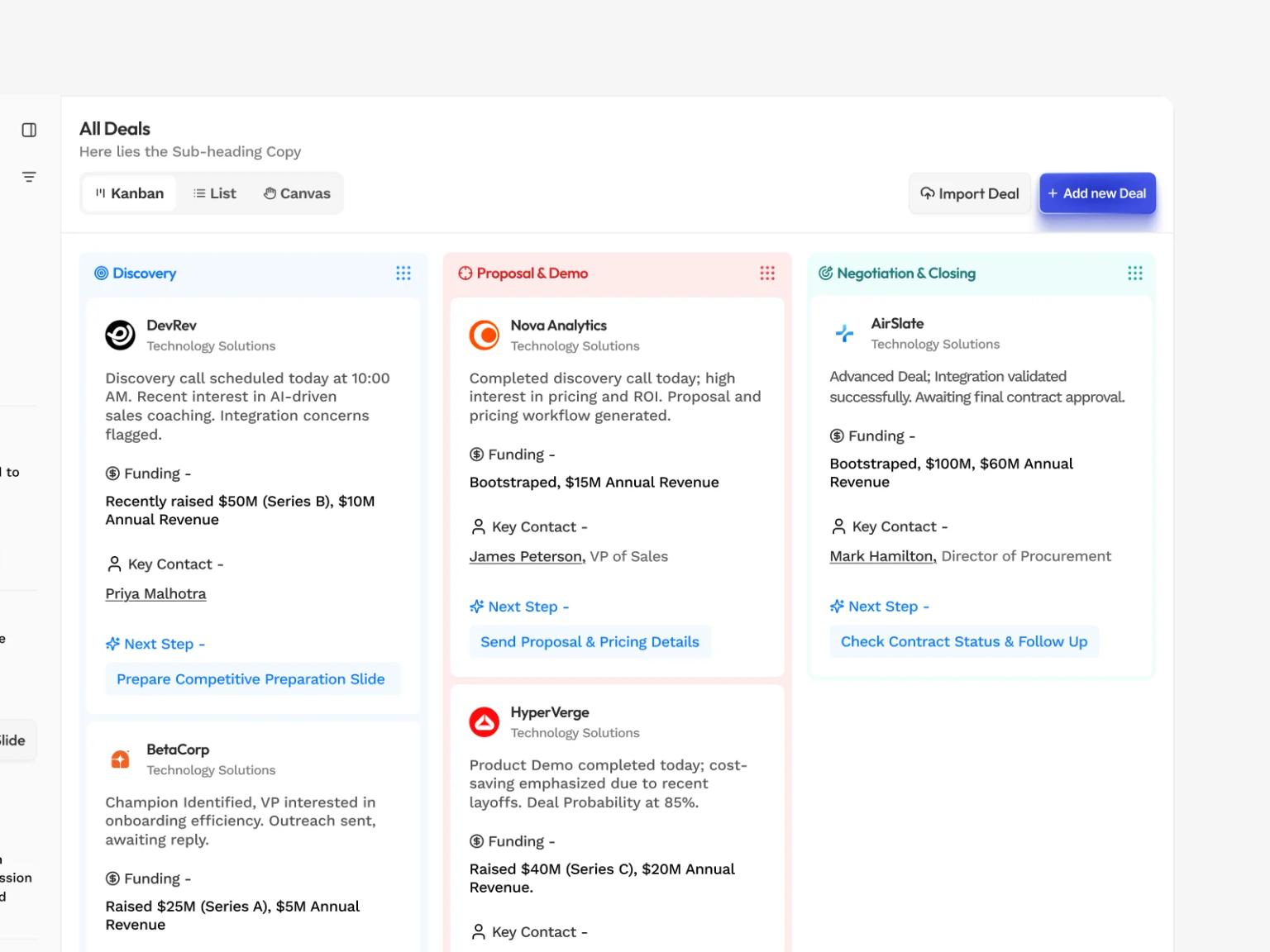Image resolution: width=1270 pixels, height=952 pixels.
Task: Click the Proposal & Demo column icon
Action: click(x=466, y=273)
